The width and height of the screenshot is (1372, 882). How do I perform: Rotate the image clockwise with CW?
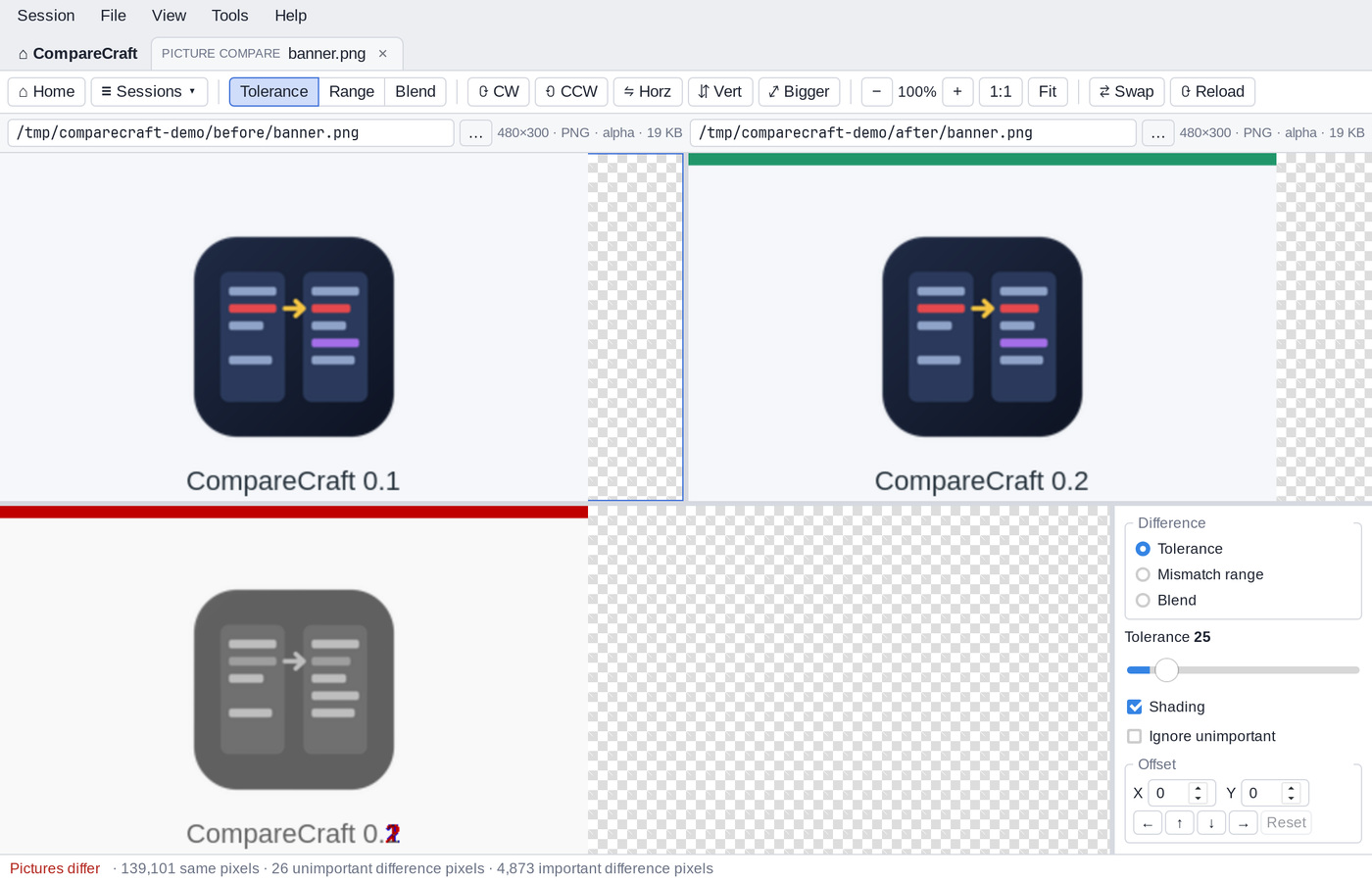point(499,91)
